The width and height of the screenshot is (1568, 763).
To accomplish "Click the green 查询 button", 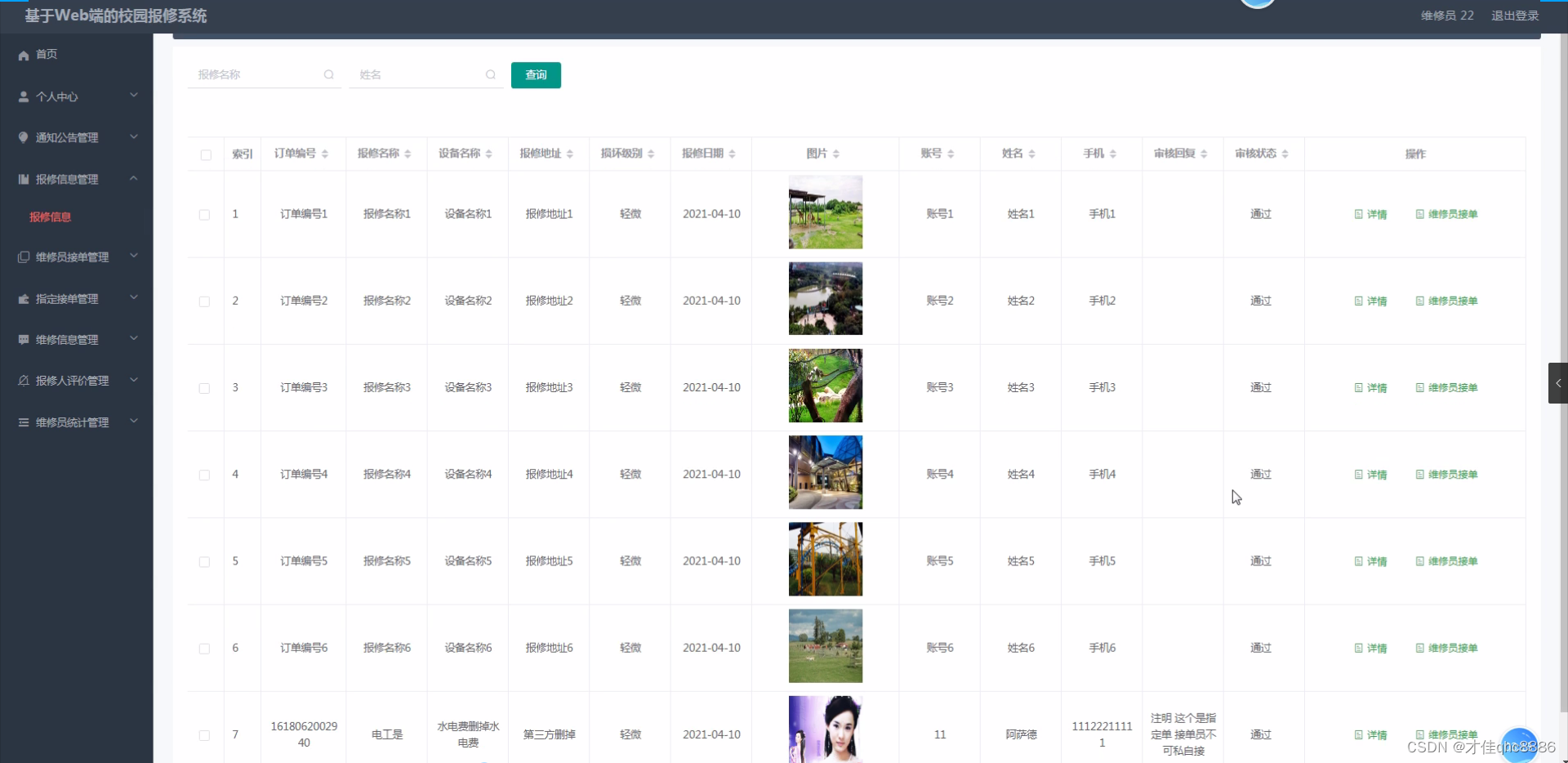I will (x=536, y=75).
